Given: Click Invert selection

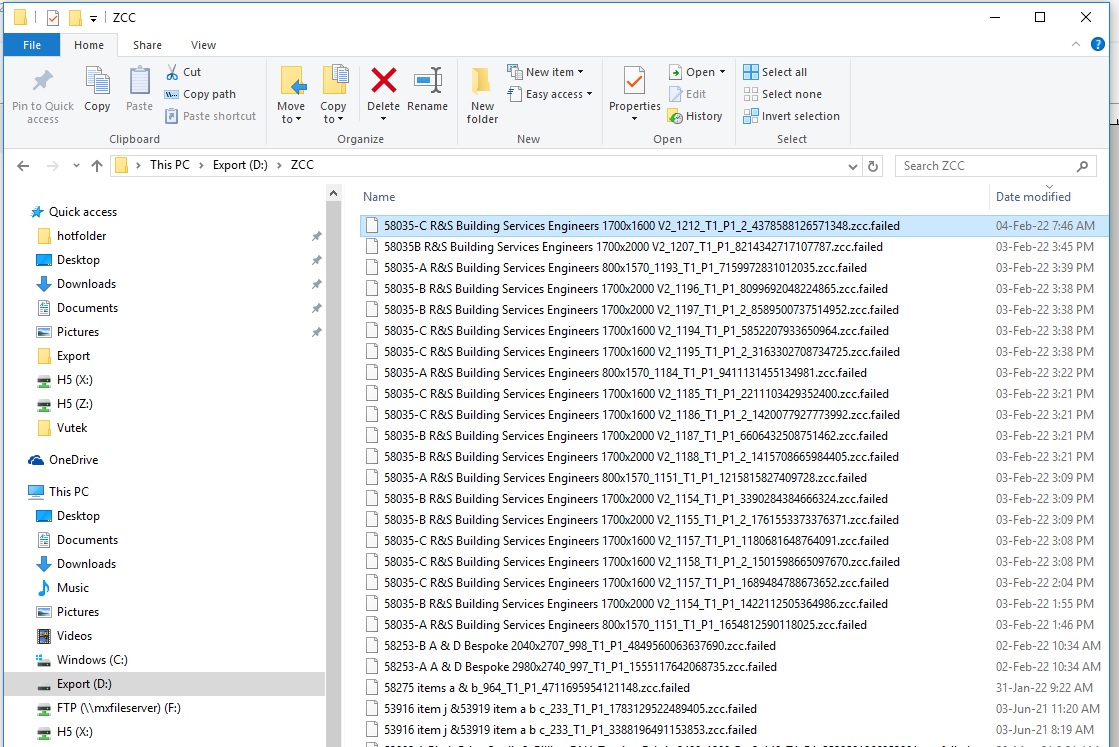Looking at the screenshot, I should pos(791,116).
